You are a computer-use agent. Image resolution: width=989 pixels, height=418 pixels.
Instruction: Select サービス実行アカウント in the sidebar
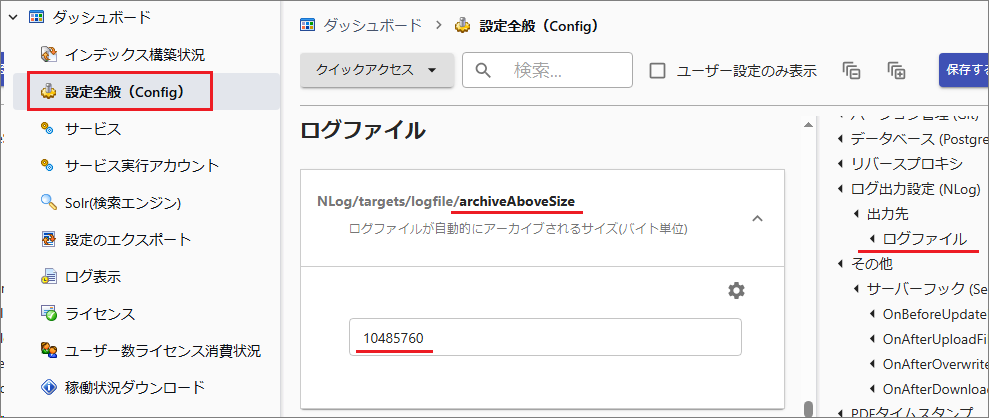(142, 165)
